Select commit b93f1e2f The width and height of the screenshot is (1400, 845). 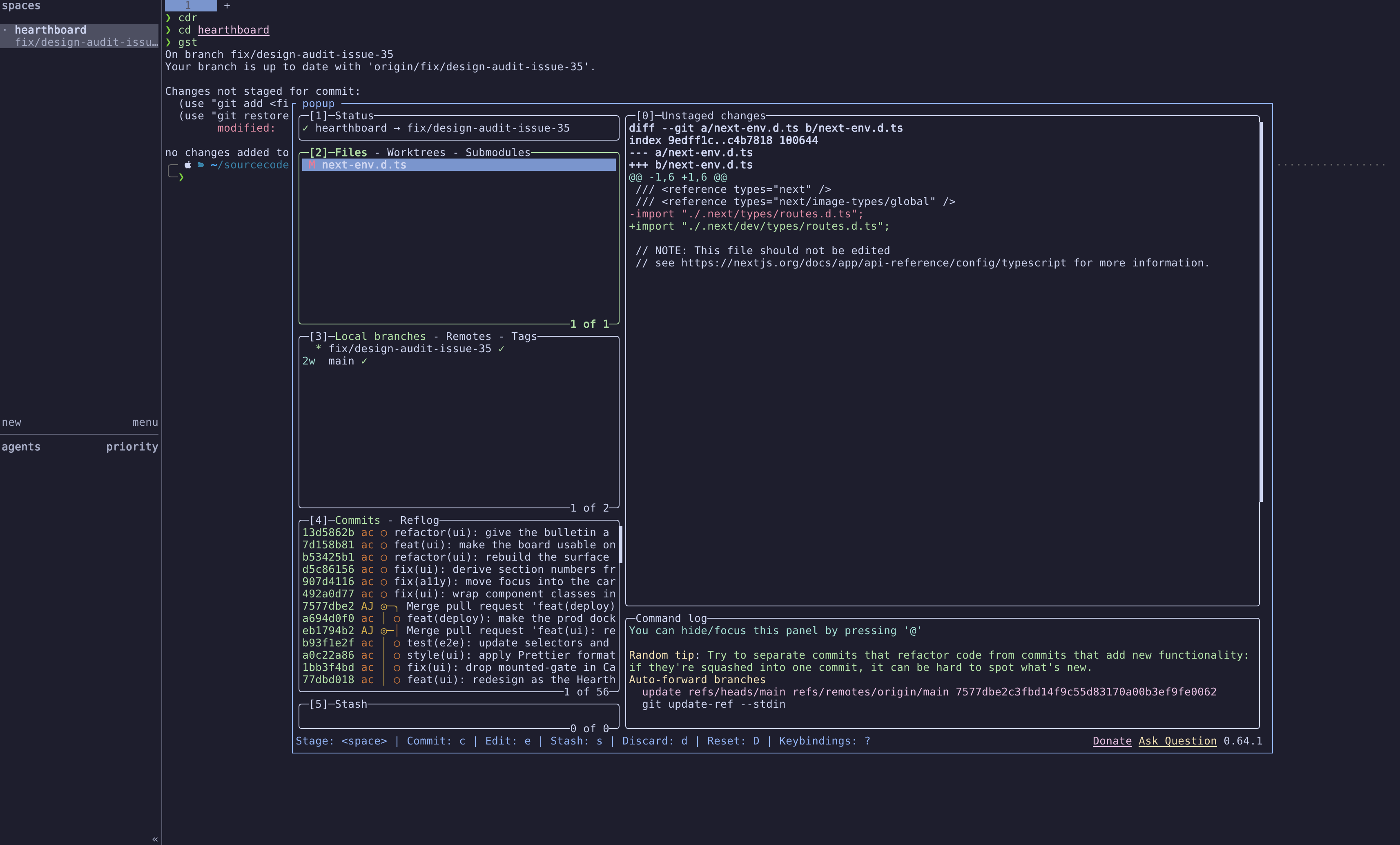(x=459, y=643)
